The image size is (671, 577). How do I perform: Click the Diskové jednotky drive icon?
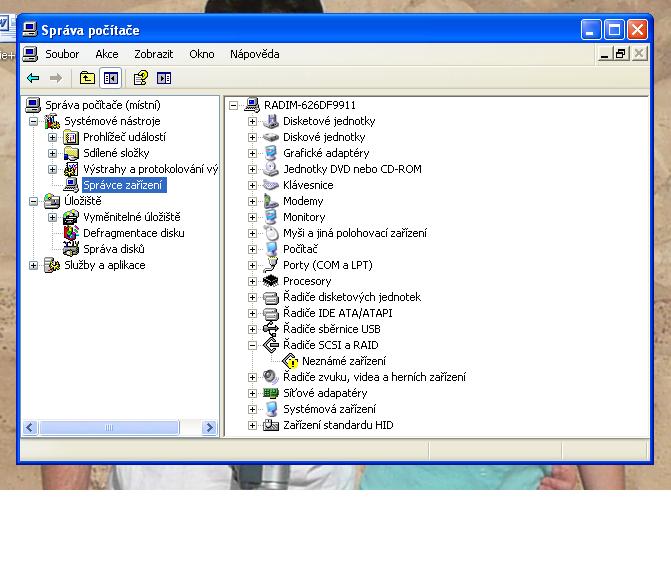coord(271,137)
